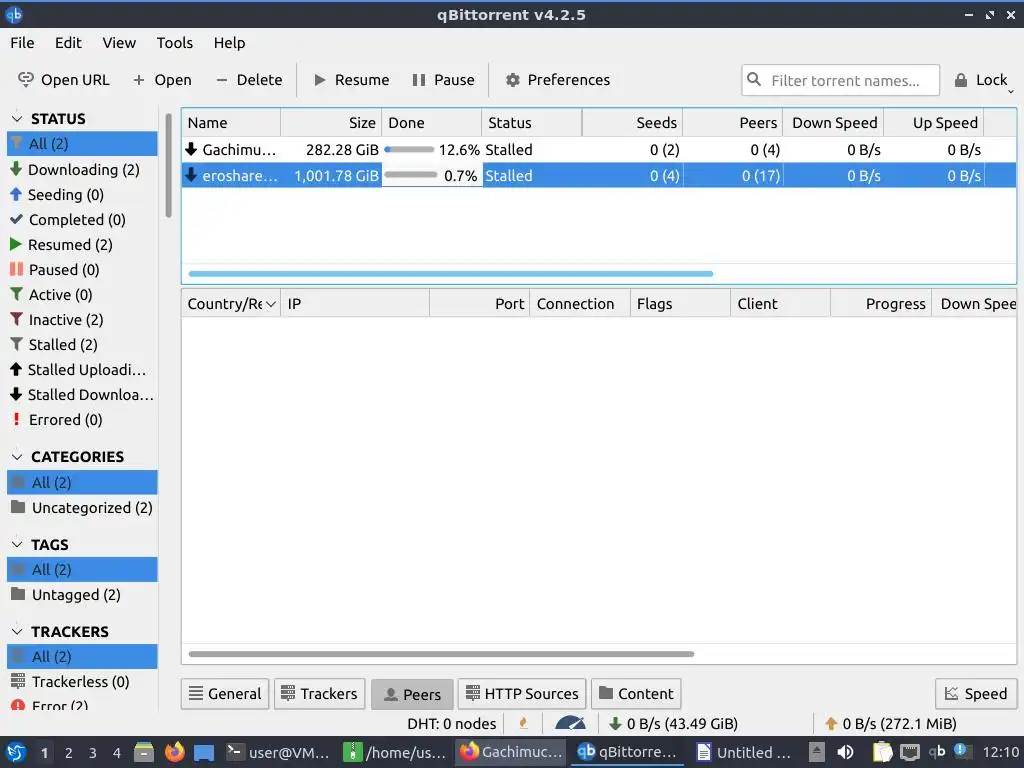Select the Gachimu torrent row
Image resolution: width=1024 pixels, height=768 pixels.
pos(598,150)
